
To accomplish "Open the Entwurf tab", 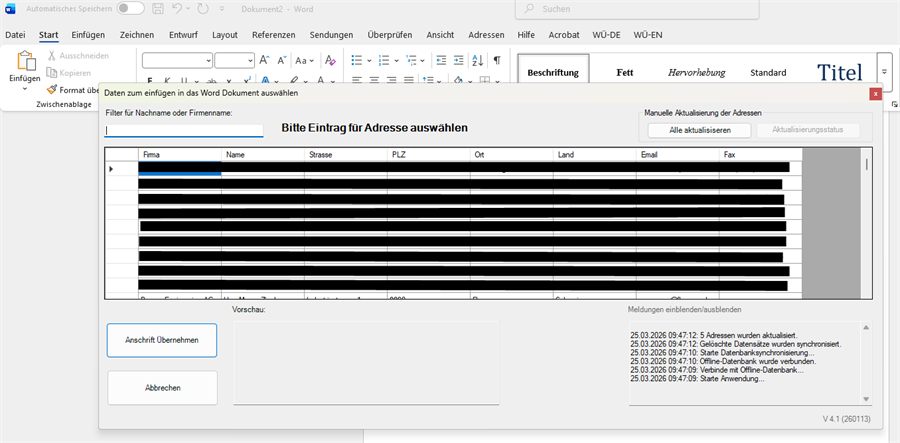I will pos(183,35).
